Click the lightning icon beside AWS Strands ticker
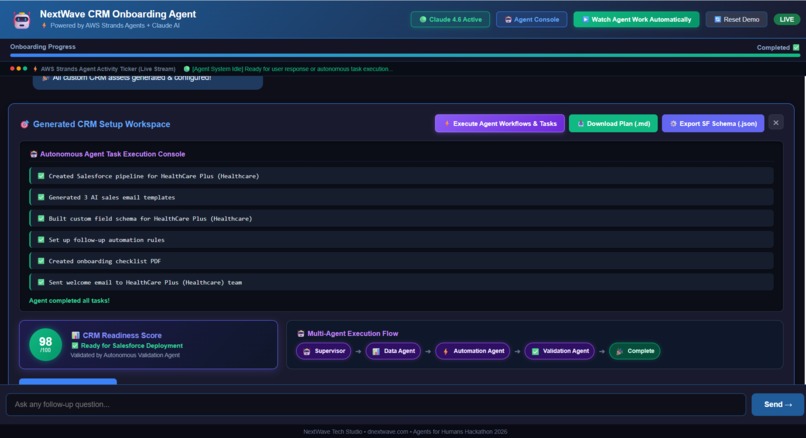Screen dimensions: 806x438 pyautogui.click(x=35, y=68)
